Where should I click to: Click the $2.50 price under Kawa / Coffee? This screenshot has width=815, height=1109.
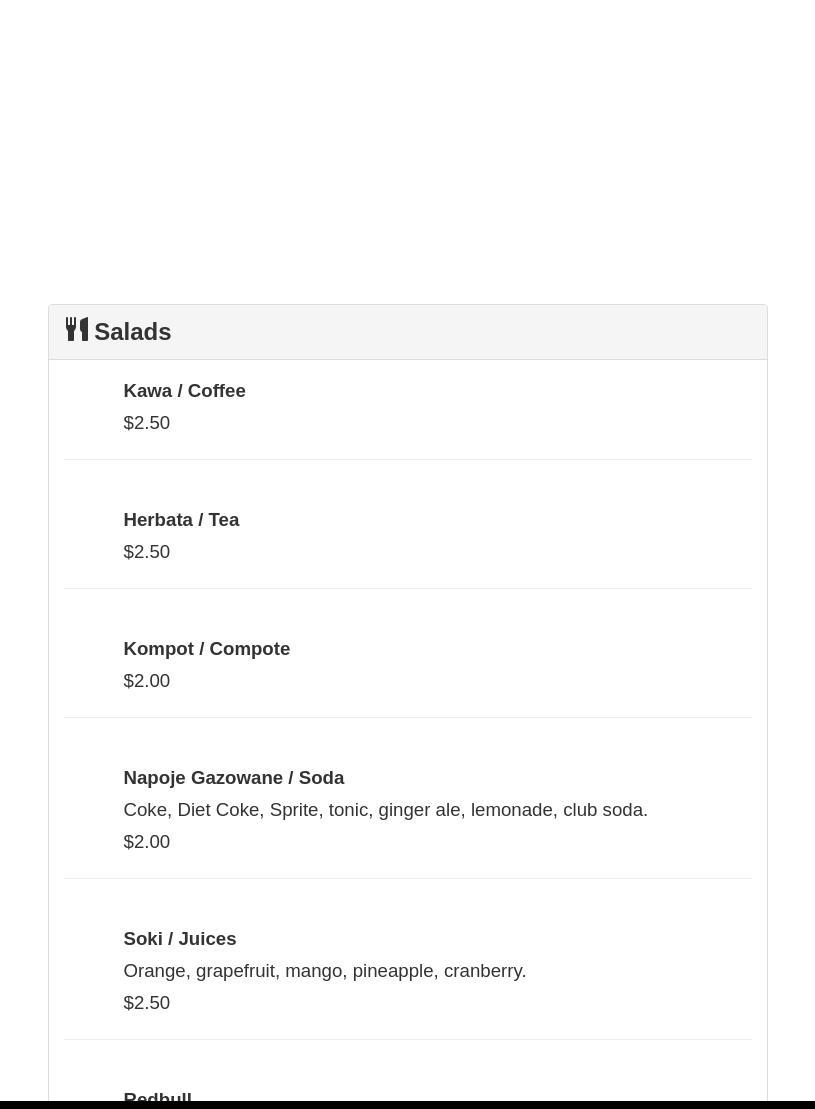click(146, 423)
